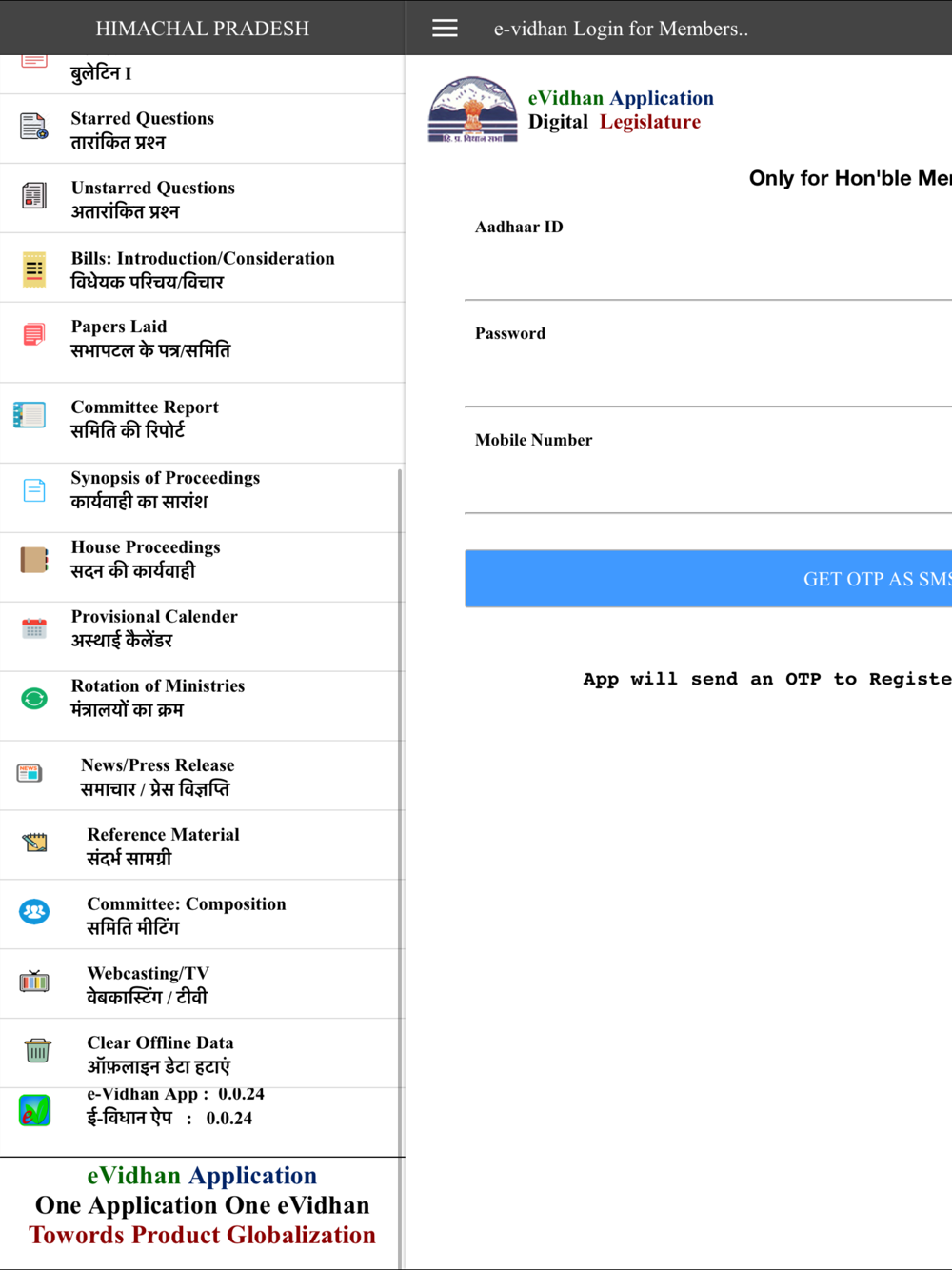Click the Unstarred Questions newspaper icon
The image size is (952, 1270).
(34, 196)
